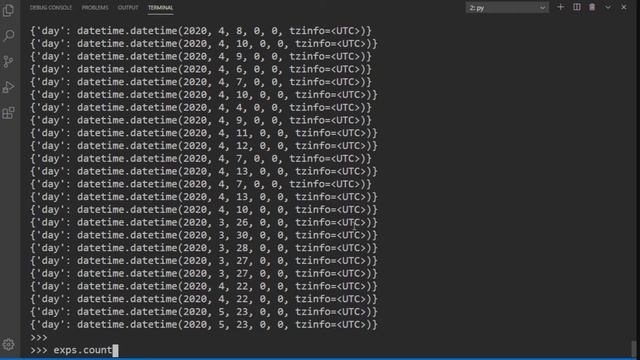Switch to the Debug Console tab
The height and width of the screenshot is (360, 640).
pyautogui.click(x=51, y=7)
